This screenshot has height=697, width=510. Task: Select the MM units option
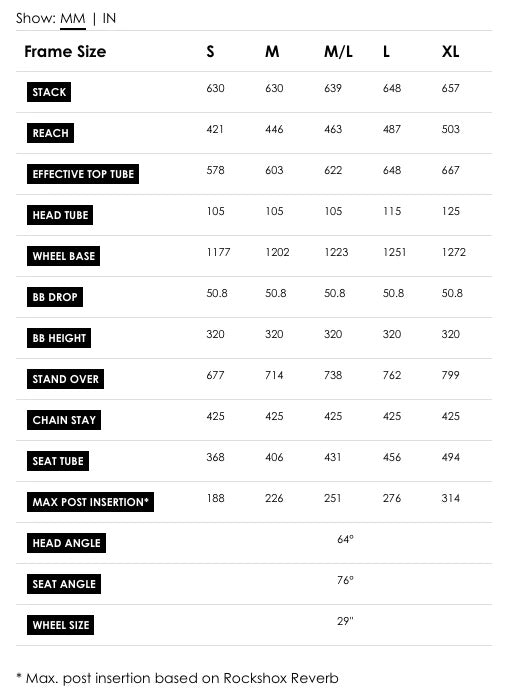point(72,18)
